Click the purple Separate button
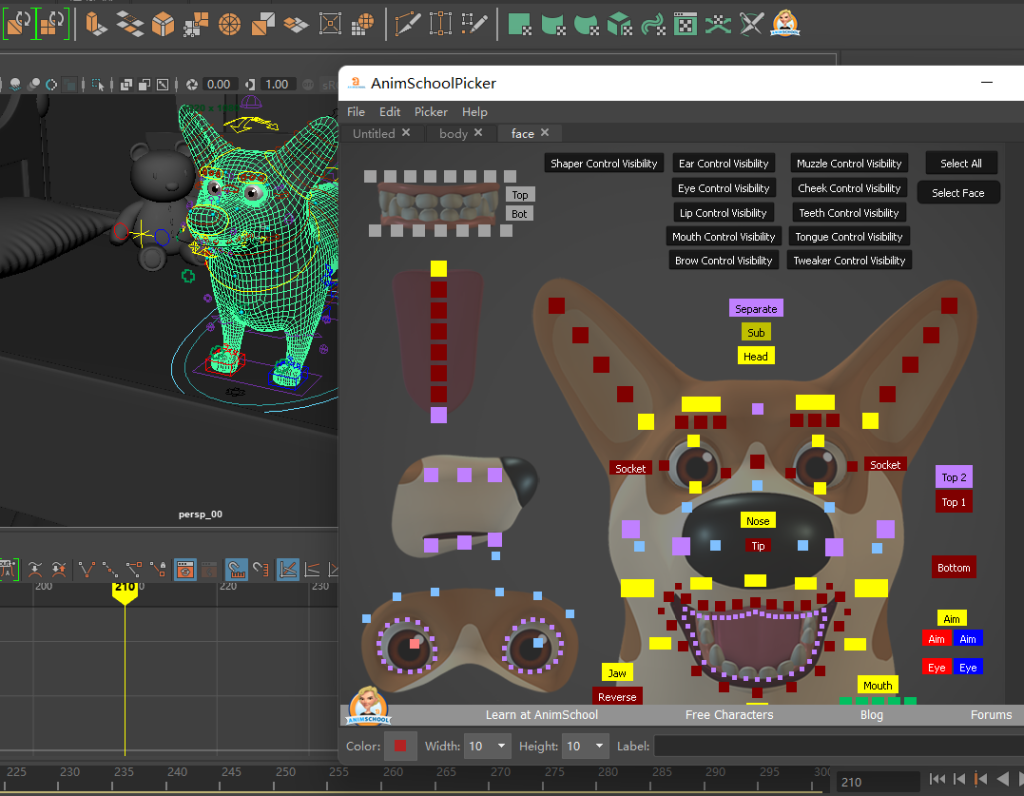 [x=756, y=308]
